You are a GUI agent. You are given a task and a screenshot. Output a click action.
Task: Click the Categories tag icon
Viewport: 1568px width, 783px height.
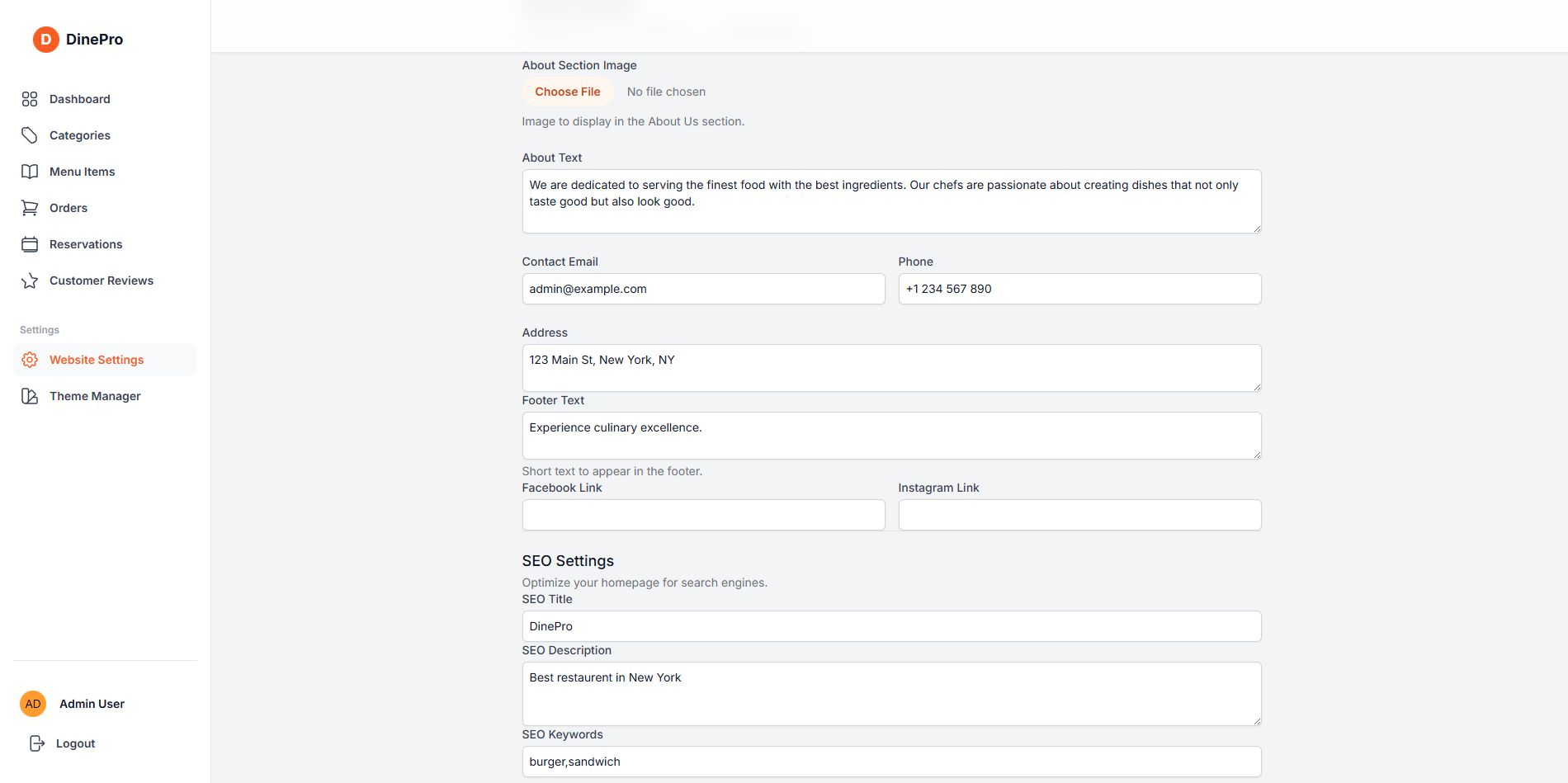[x=30, y=135]
